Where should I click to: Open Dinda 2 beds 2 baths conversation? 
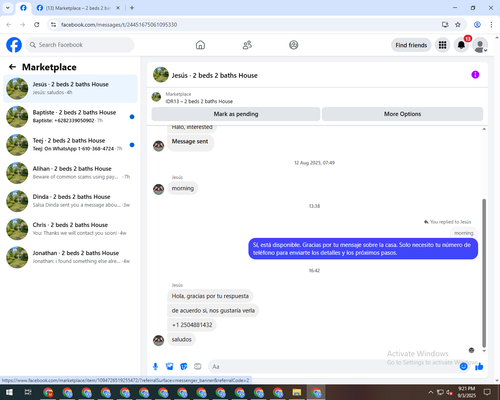tap(70, 201)
